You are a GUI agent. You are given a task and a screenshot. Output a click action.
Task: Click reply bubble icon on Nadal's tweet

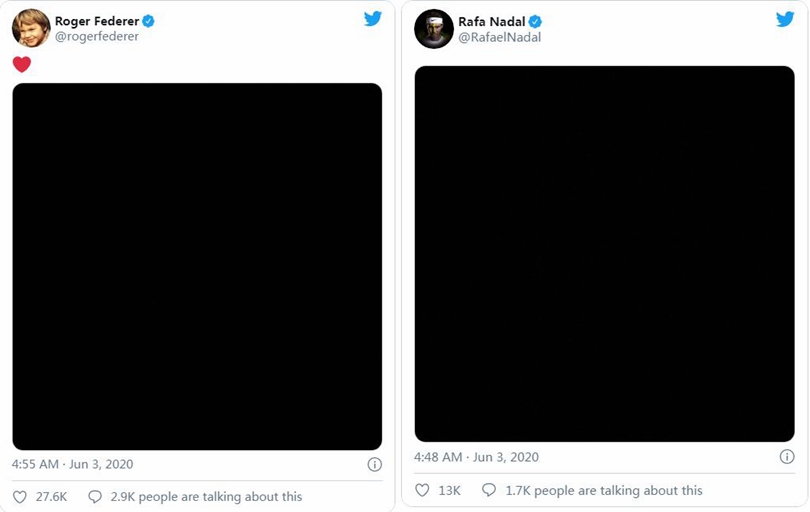(489, 490)
